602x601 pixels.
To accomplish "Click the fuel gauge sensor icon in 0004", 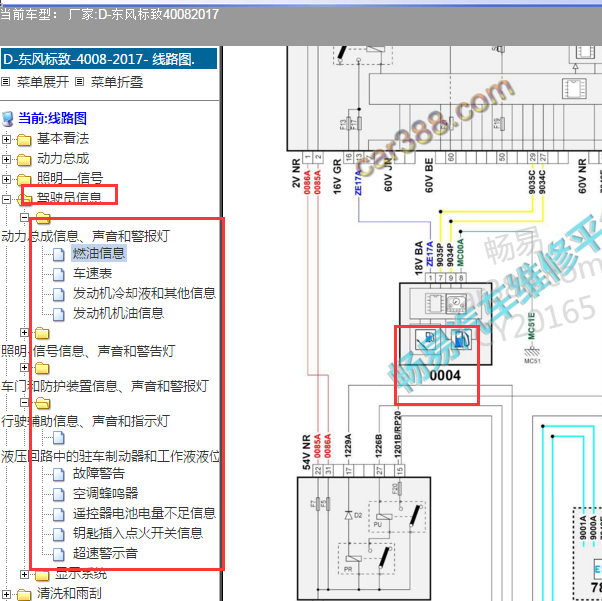I will (426, 339).
